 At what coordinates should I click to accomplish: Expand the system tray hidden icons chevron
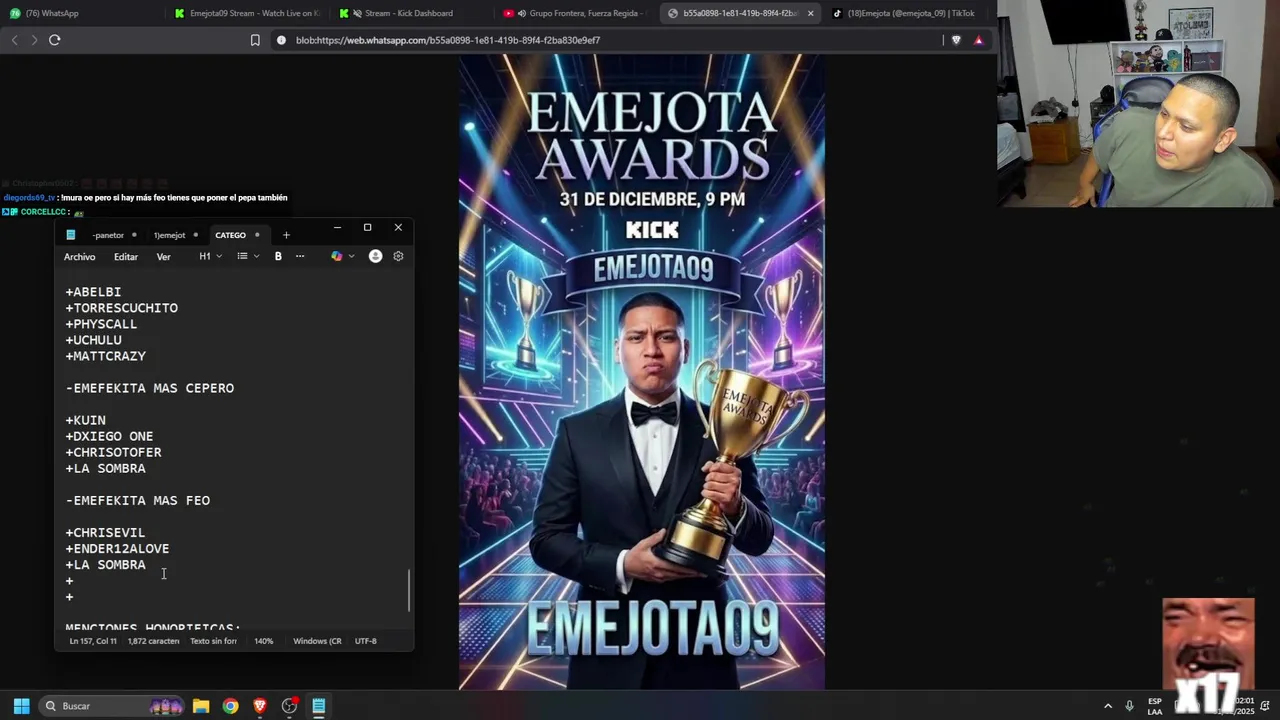[1107, 706]
